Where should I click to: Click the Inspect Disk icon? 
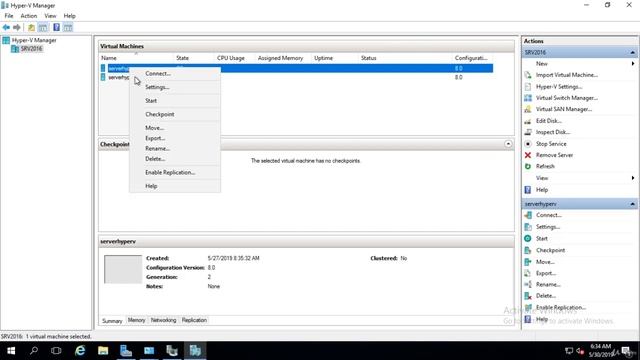click(x=528, y=132)
